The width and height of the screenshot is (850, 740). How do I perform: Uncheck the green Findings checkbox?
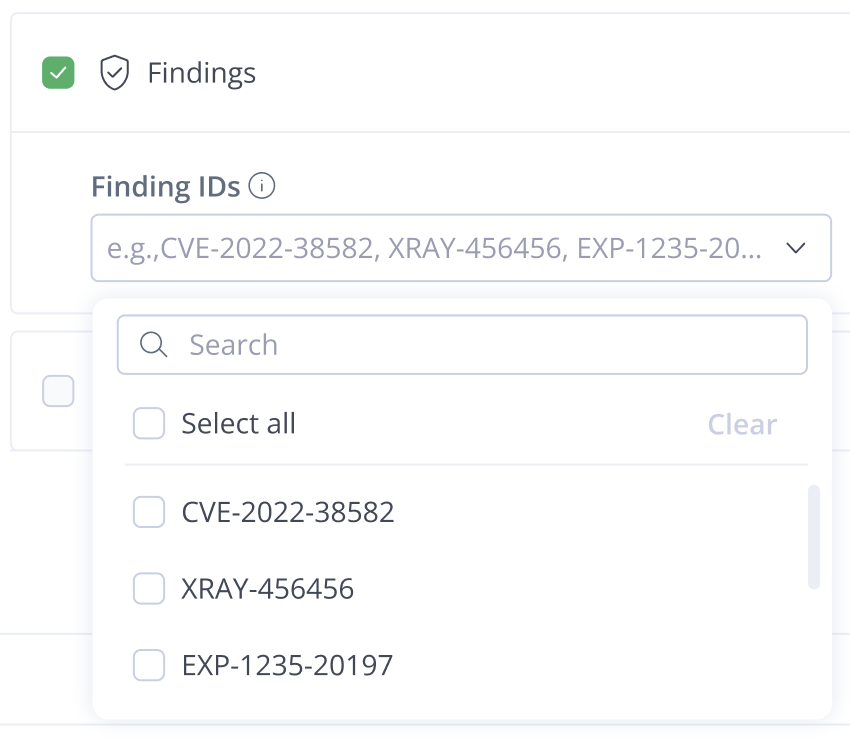[x=58, y=73]
